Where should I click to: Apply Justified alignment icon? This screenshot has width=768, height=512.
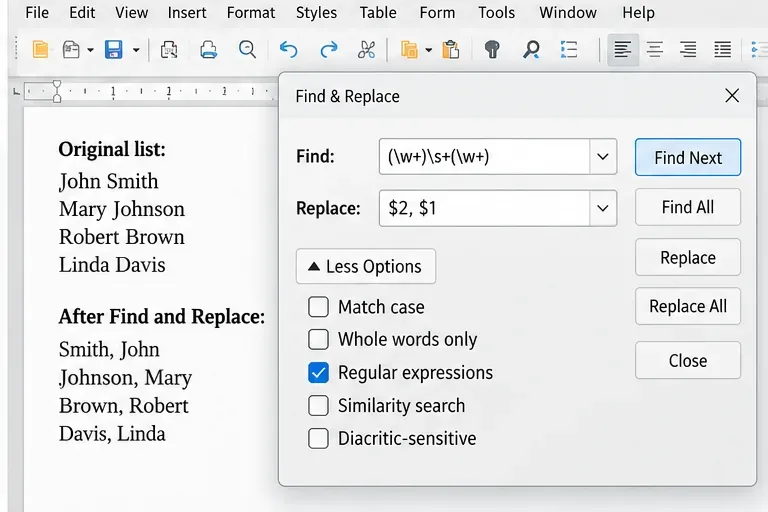pyautogui.click(x=722, y=50)
